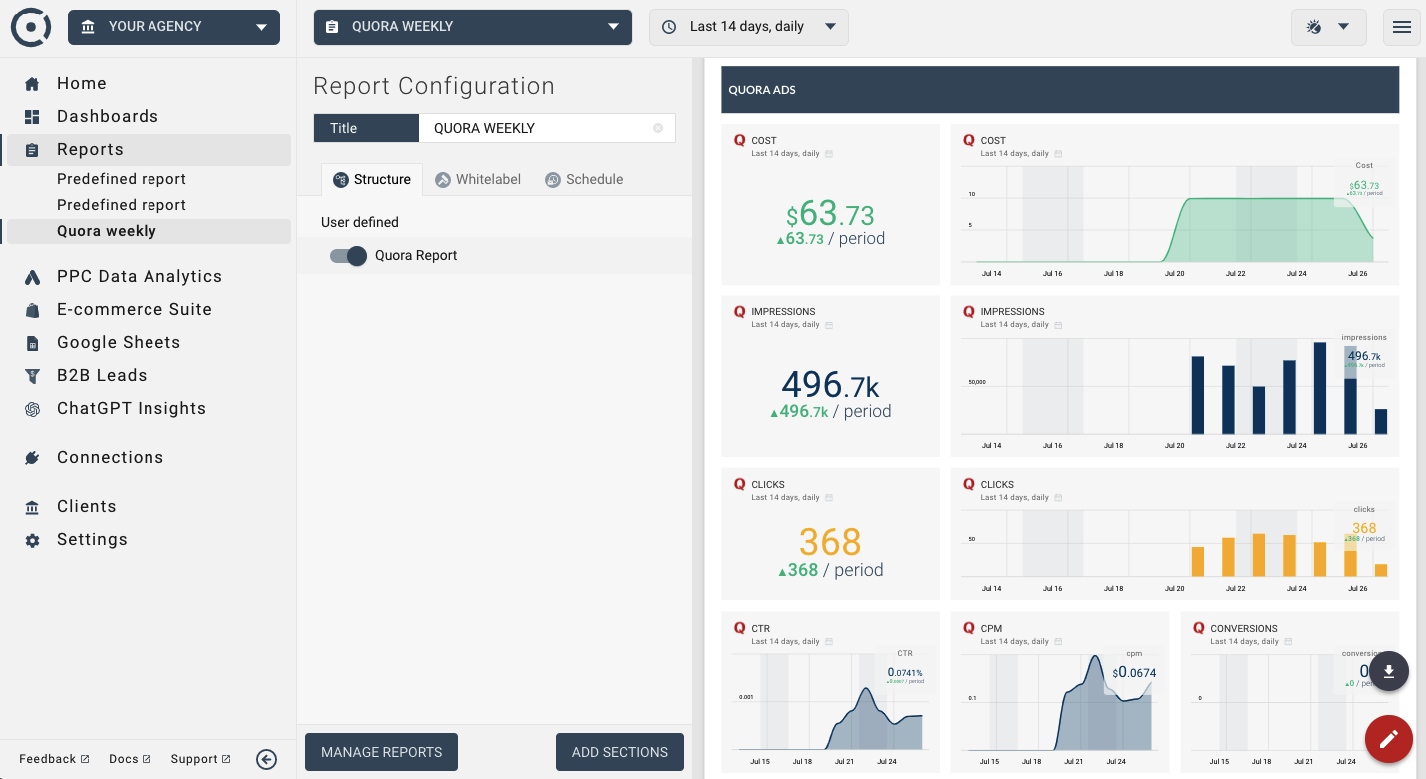Open ChatGPT Insights
The width and height of the screenshot is (1426, 779).
(x=131, y=409)
